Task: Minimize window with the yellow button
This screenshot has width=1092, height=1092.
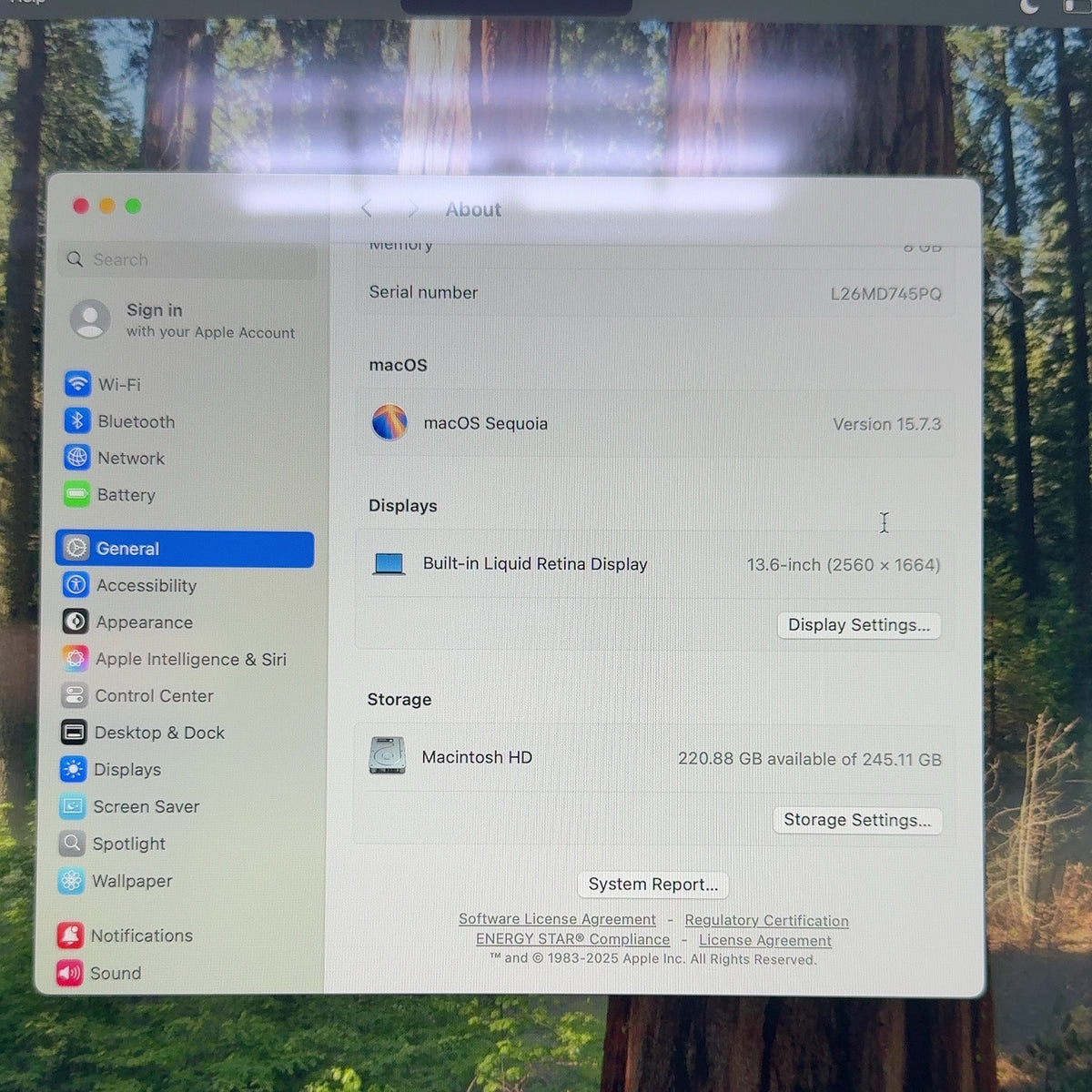Action: pyautogui.click(x=106, y=206)
